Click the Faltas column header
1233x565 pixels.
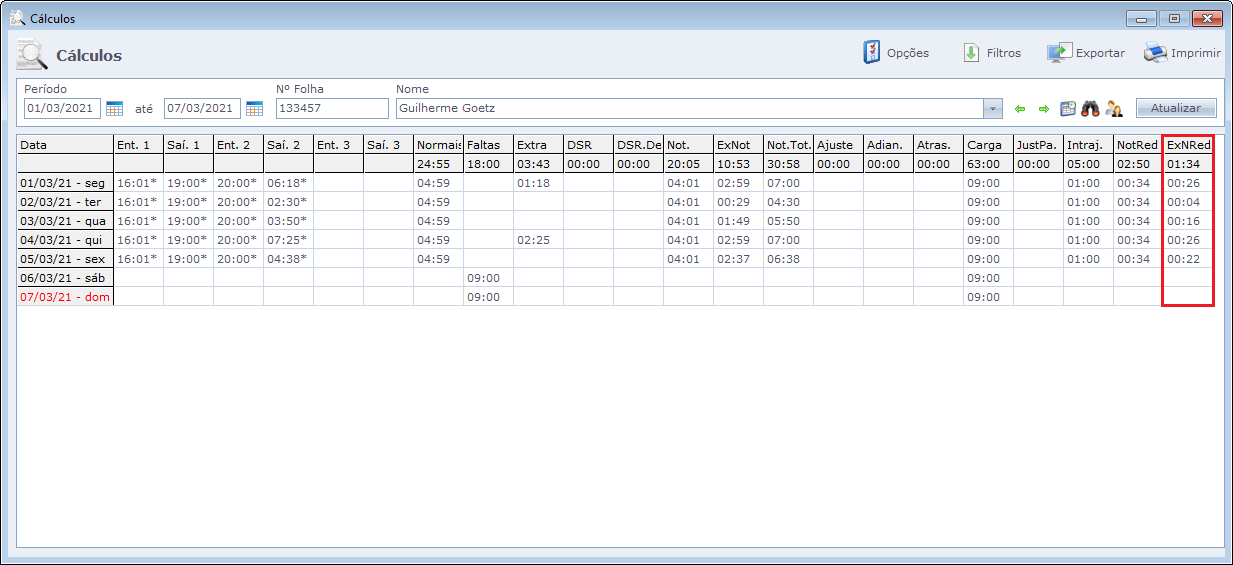coord(488,145)
